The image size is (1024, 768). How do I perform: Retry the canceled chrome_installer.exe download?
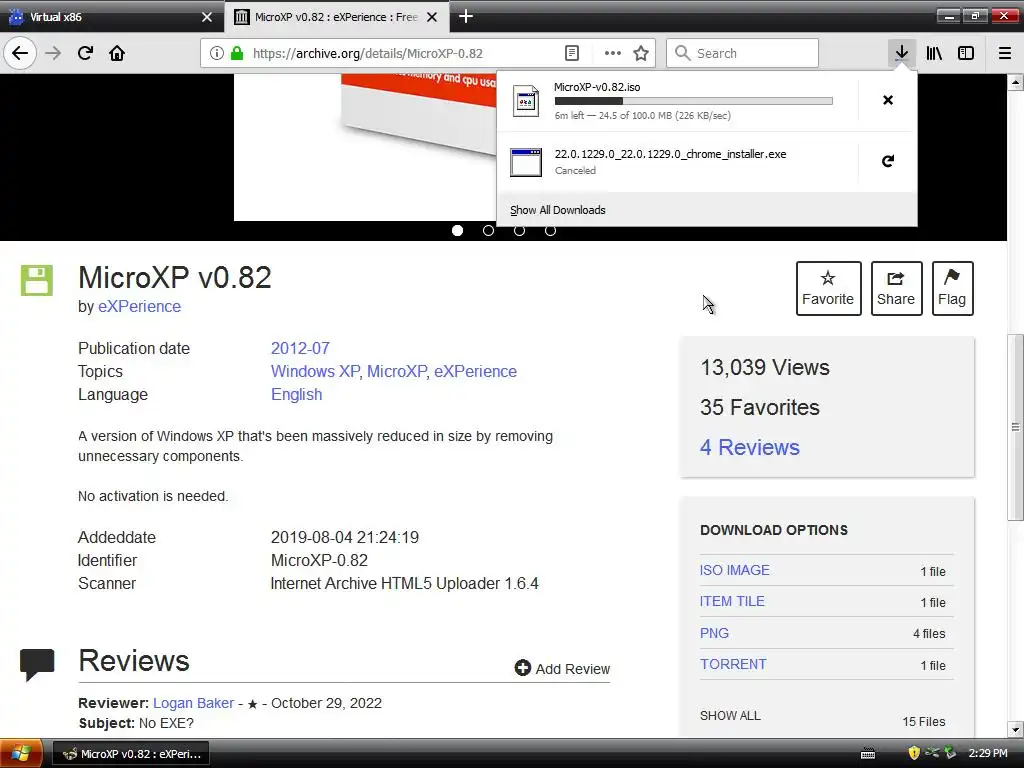coord(888,161)
